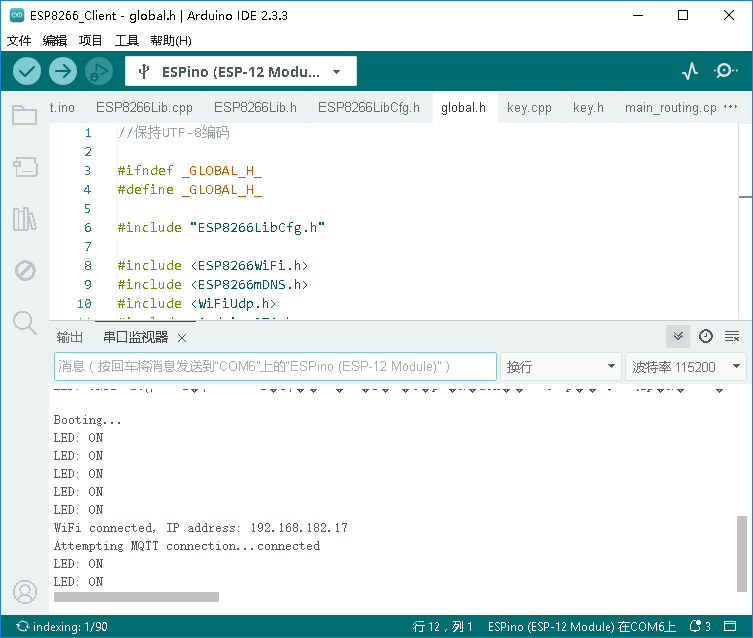753x638 pixels.
Task: Open the Serial Monitor magnifier icon
Action: (x=726, y=71)
